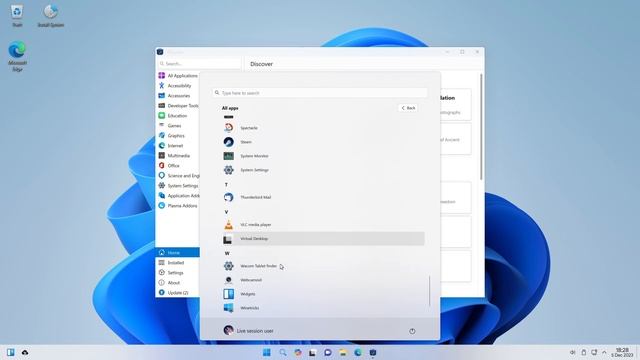Open Developer Tools category in Discover
Screen dimensions: 640x360
pos(178,106)
